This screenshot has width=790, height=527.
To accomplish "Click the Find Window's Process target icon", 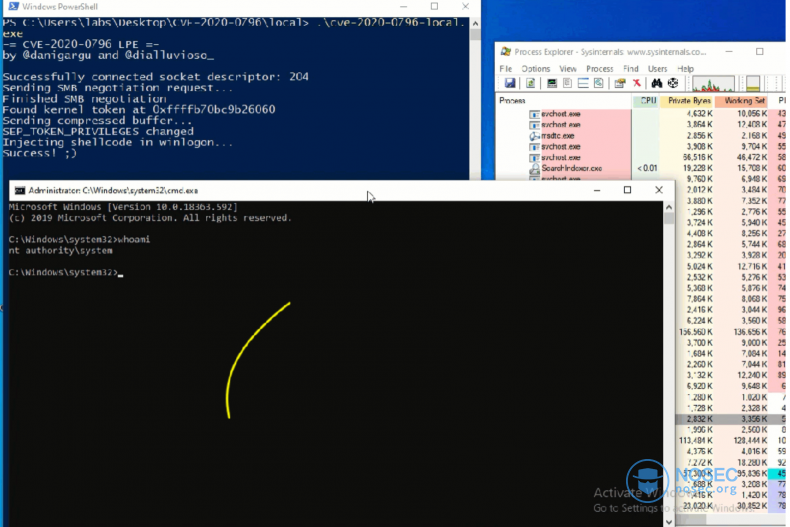I will [x=672, y=83].
